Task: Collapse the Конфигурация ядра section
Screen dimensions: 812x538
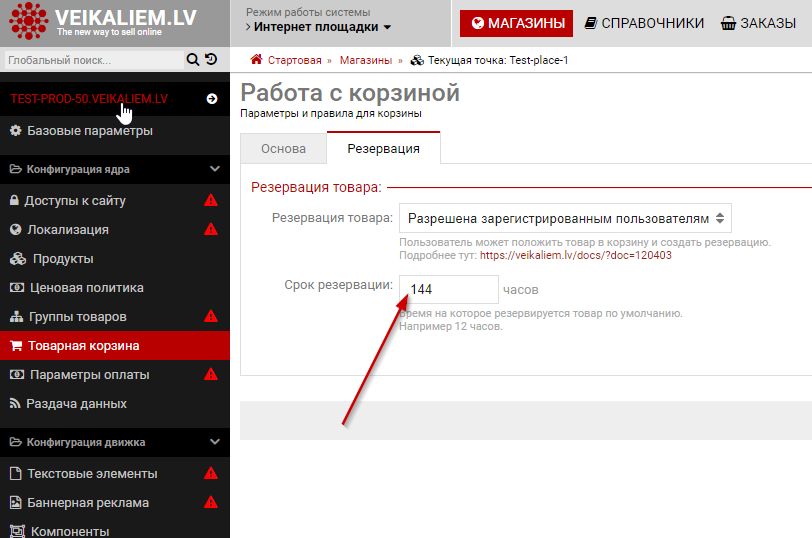Action: pyautogui.click(x=214, y=170)
